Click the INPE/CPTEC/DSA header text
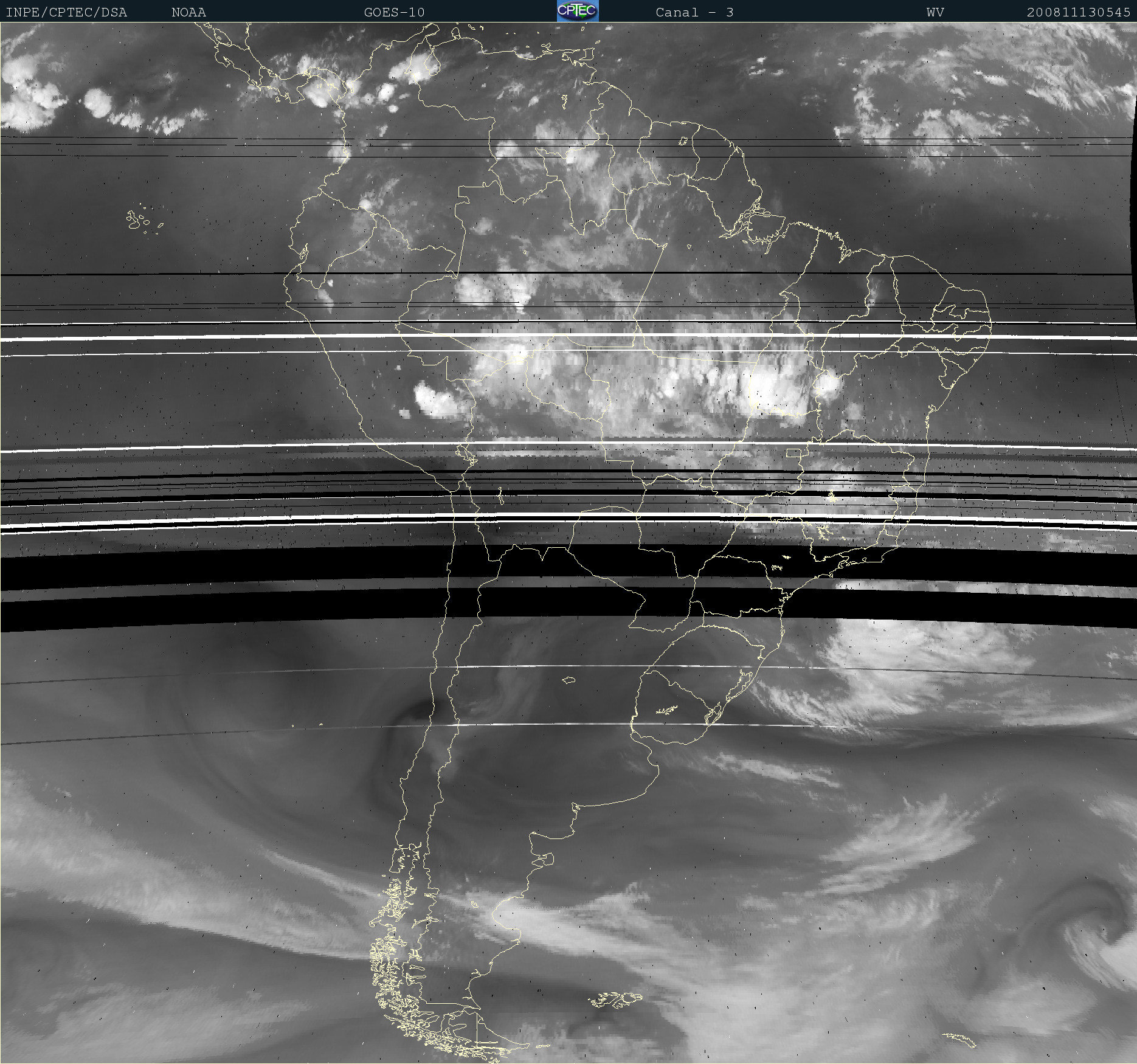The width and height of the screenshot is (1137, 1064). pos(66,12)
